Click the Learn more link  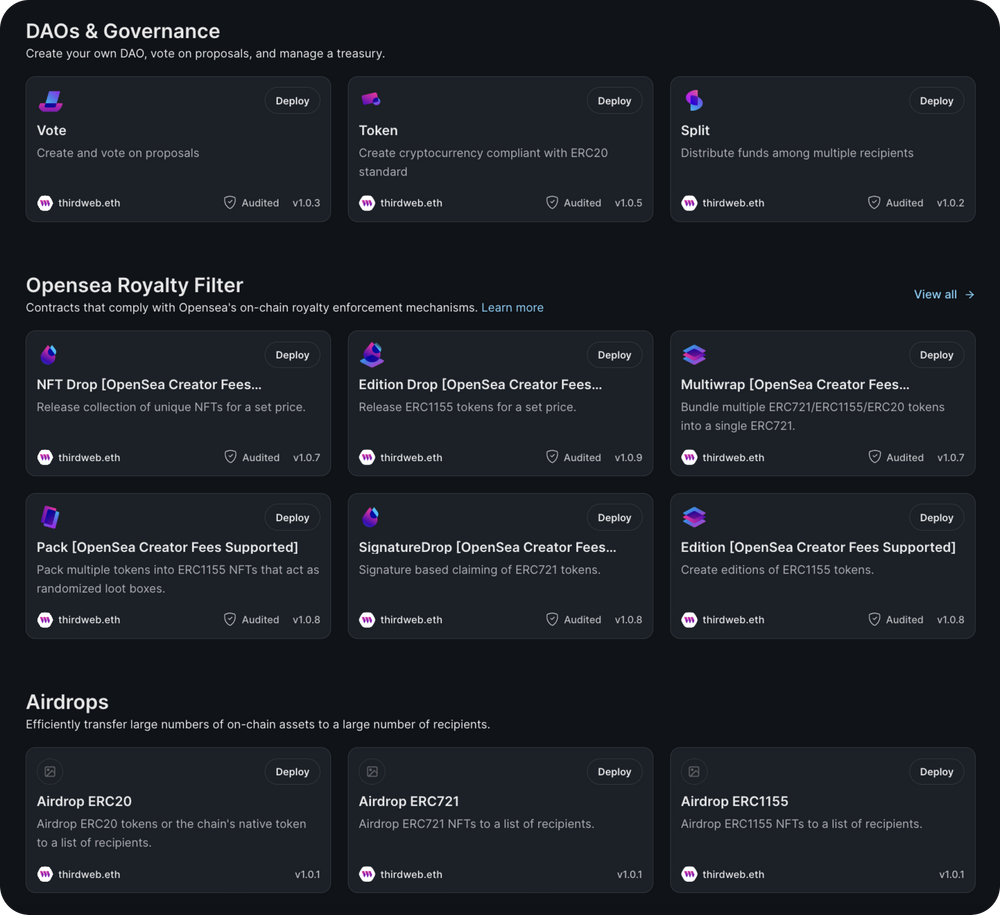pos(512,308)
